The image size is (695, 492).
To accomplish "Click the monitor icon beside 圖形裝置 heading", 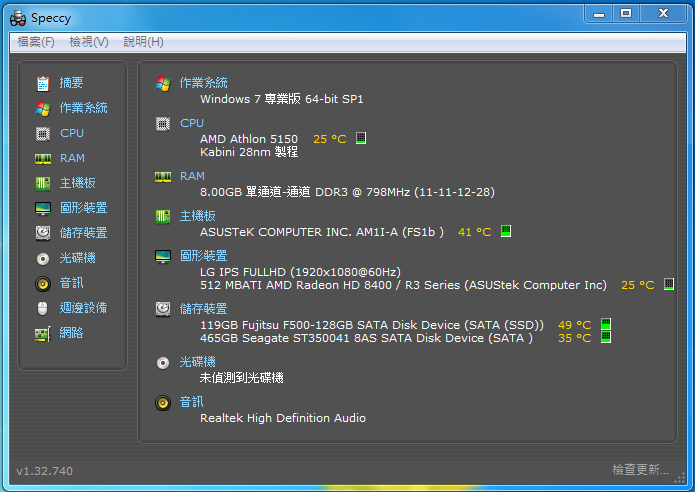I will coord(163,256).
